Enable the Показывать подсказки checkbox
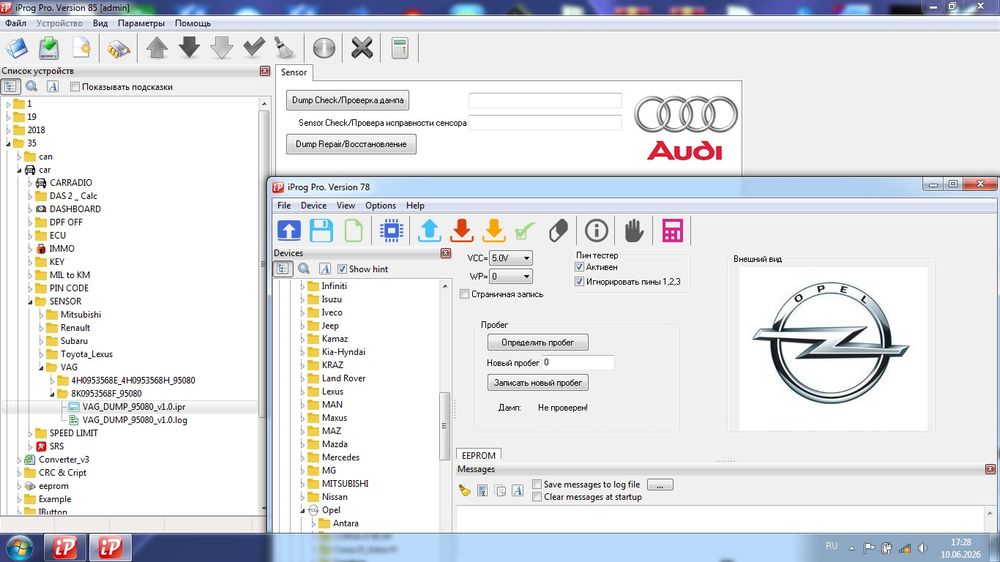 tap(75, 87)
